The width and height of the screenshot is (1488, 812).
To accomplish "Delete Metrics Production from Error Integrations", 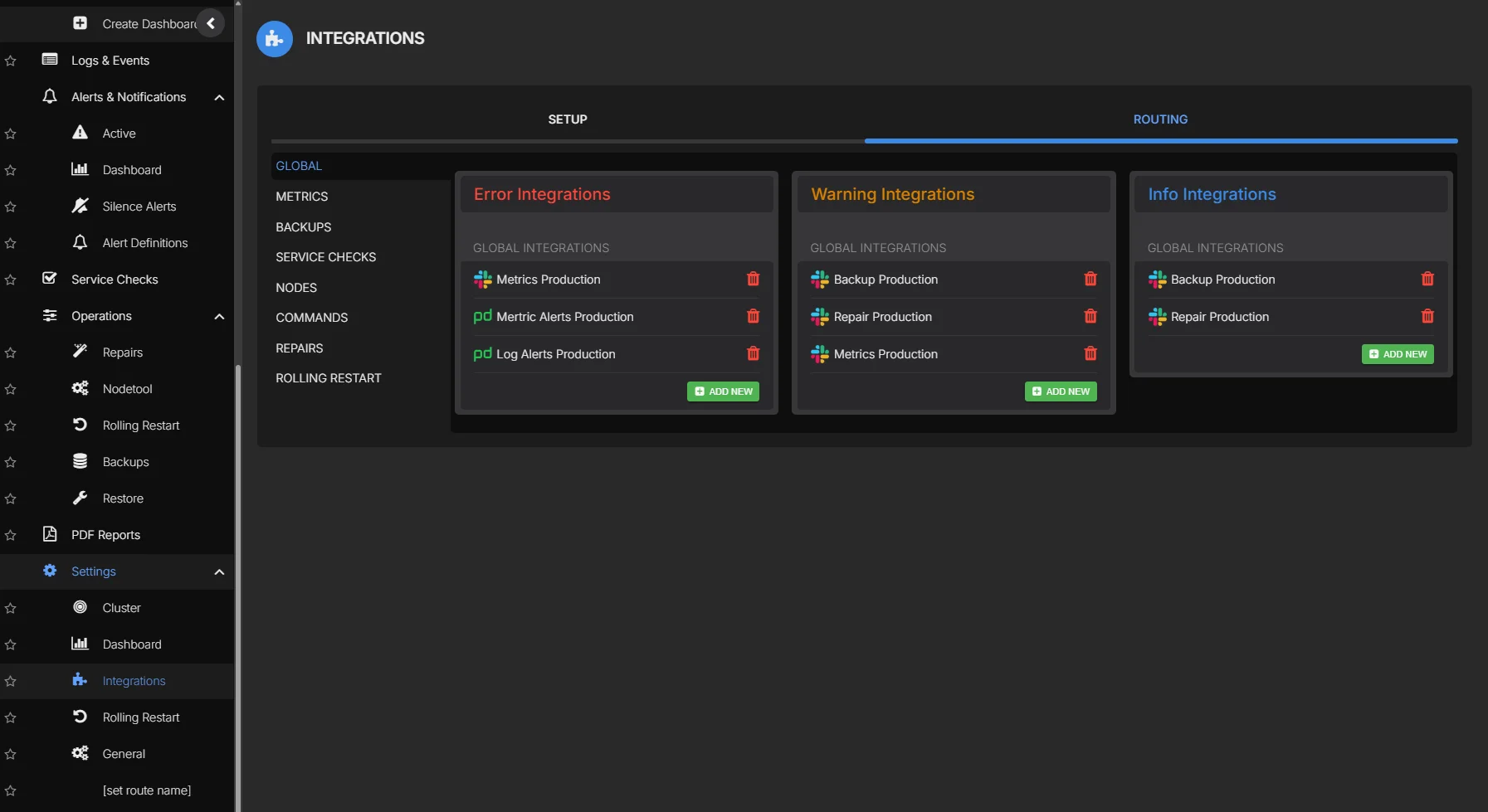I will pos(753,280).
